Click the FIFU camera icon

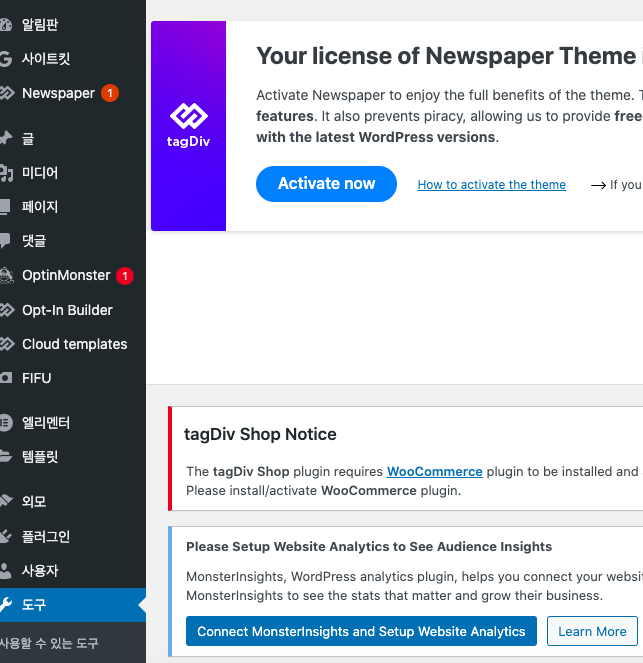tap(5, 378)
